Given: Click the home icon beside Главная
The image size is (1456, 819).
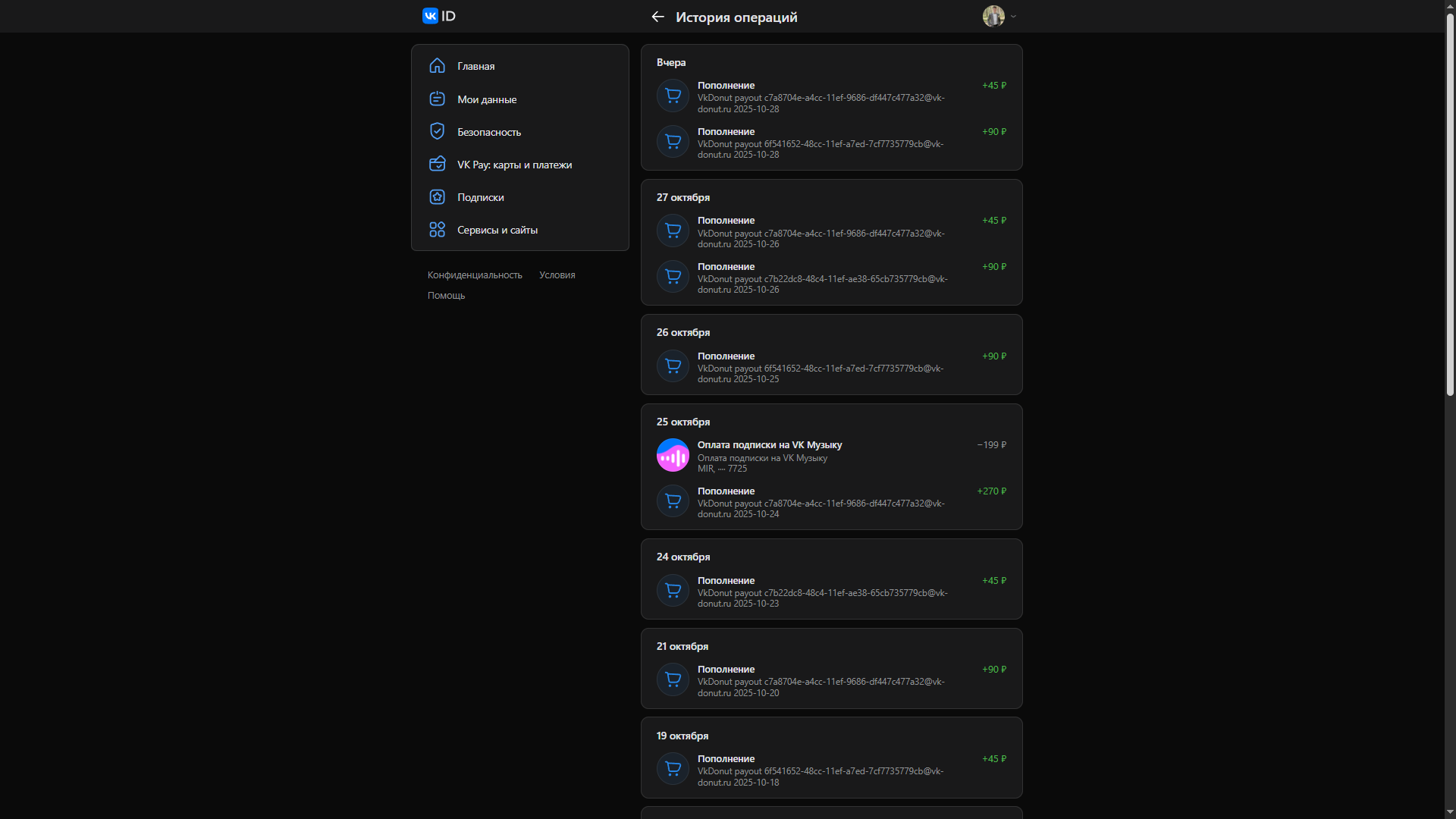Looking at the screenshot, I should click(437, 66).
